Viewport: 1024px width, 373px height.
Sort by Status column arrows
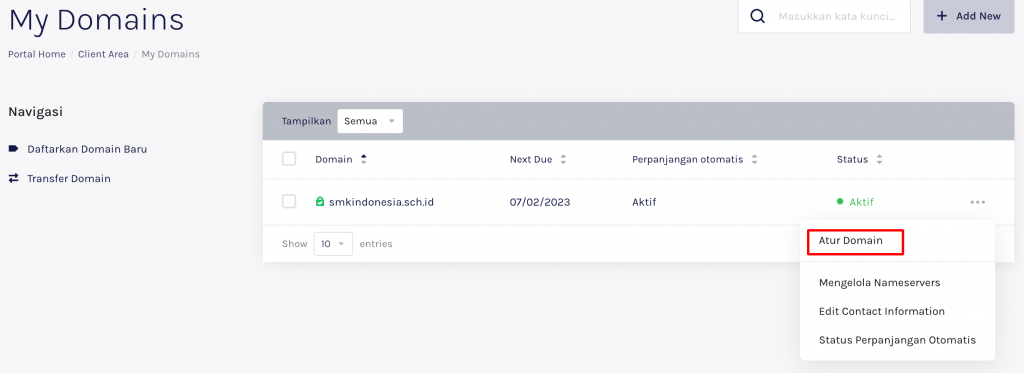pos(879,159)
